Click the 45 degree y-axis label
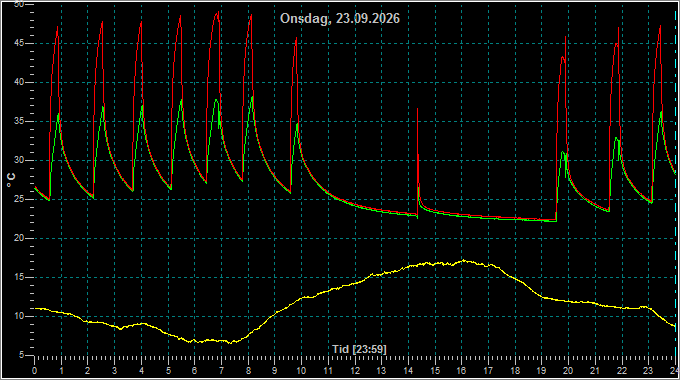680x380 pixels. 19,43
